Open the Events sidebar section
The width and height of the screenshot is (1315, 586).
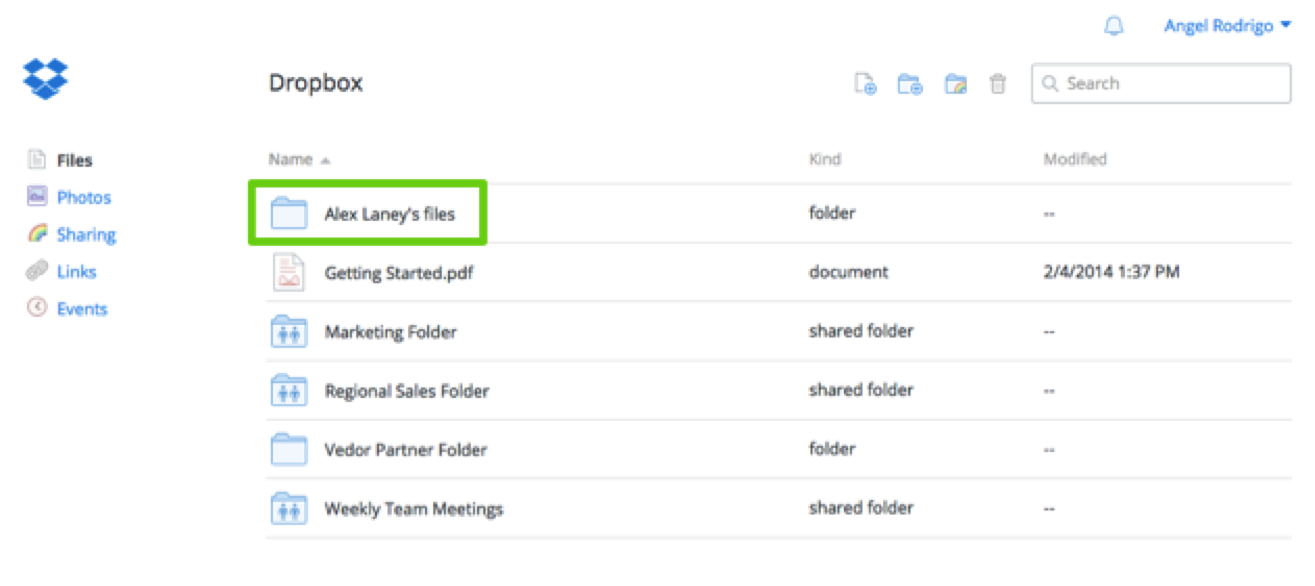tap(81, 309)
